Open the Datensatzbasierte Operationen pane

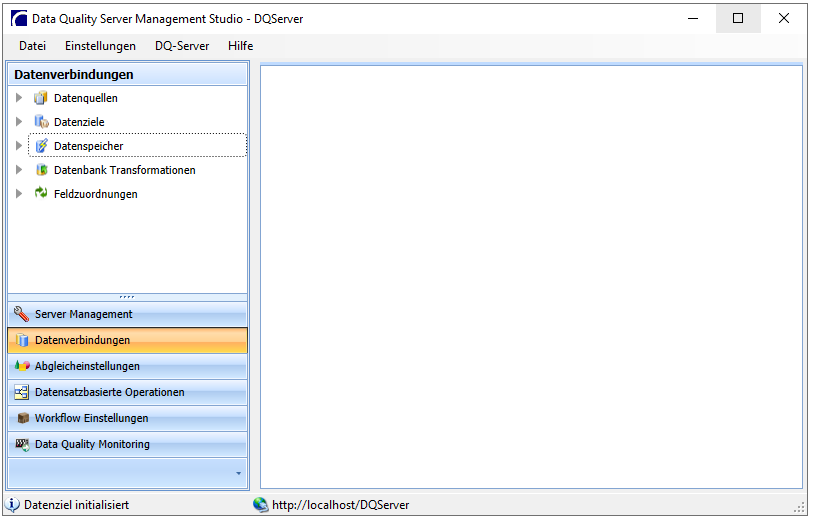127,392
